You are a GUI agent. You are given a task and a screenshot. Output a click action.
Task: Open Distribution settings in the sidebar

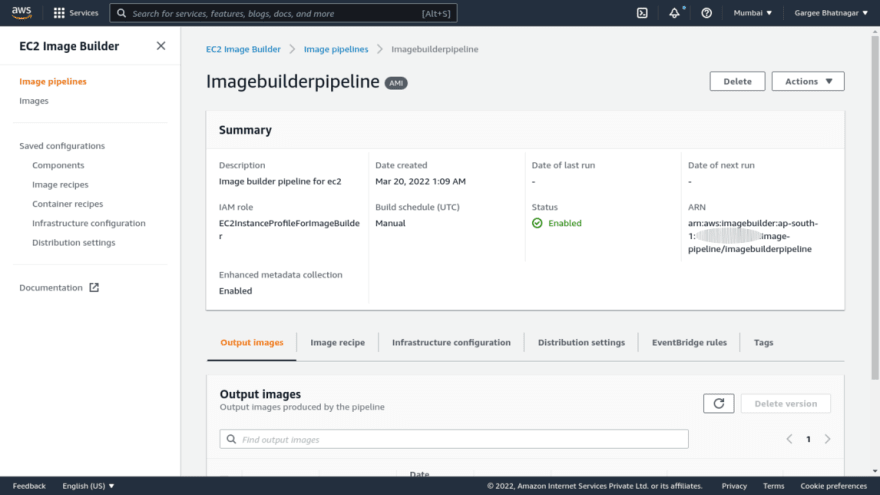[74, 242]
